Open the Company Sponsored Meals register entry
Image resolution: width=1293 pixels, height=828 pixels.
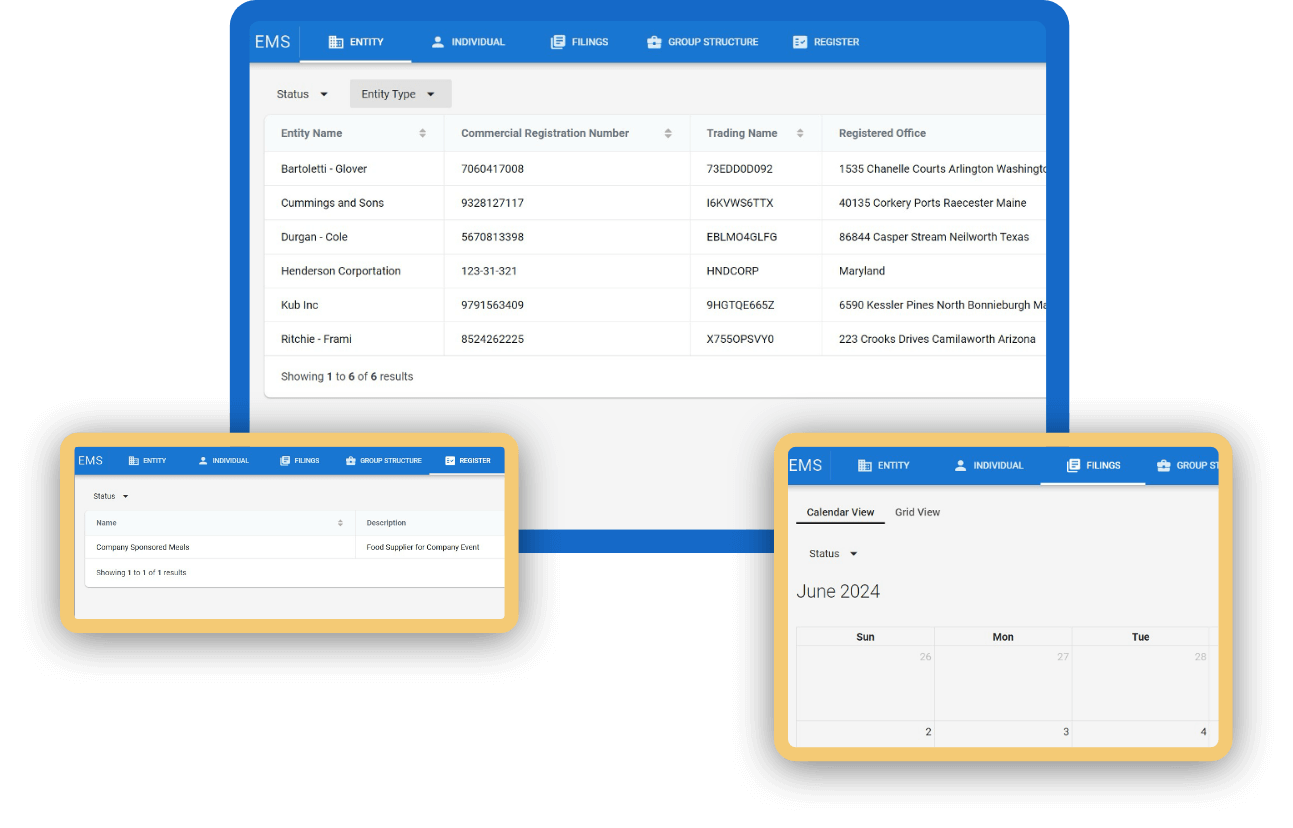(143, 547)
